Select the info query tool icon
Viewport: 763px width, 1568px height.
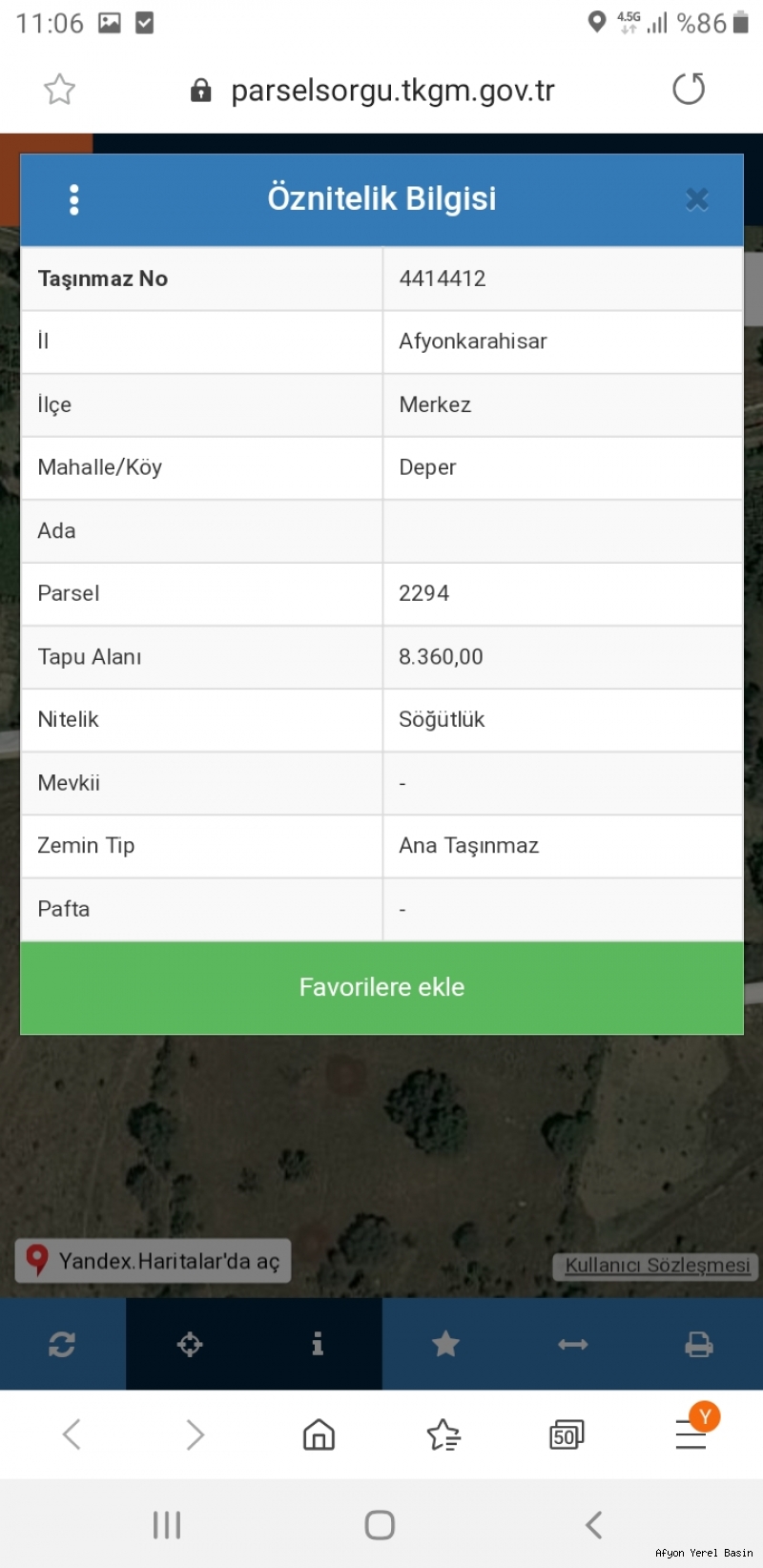318,1344
